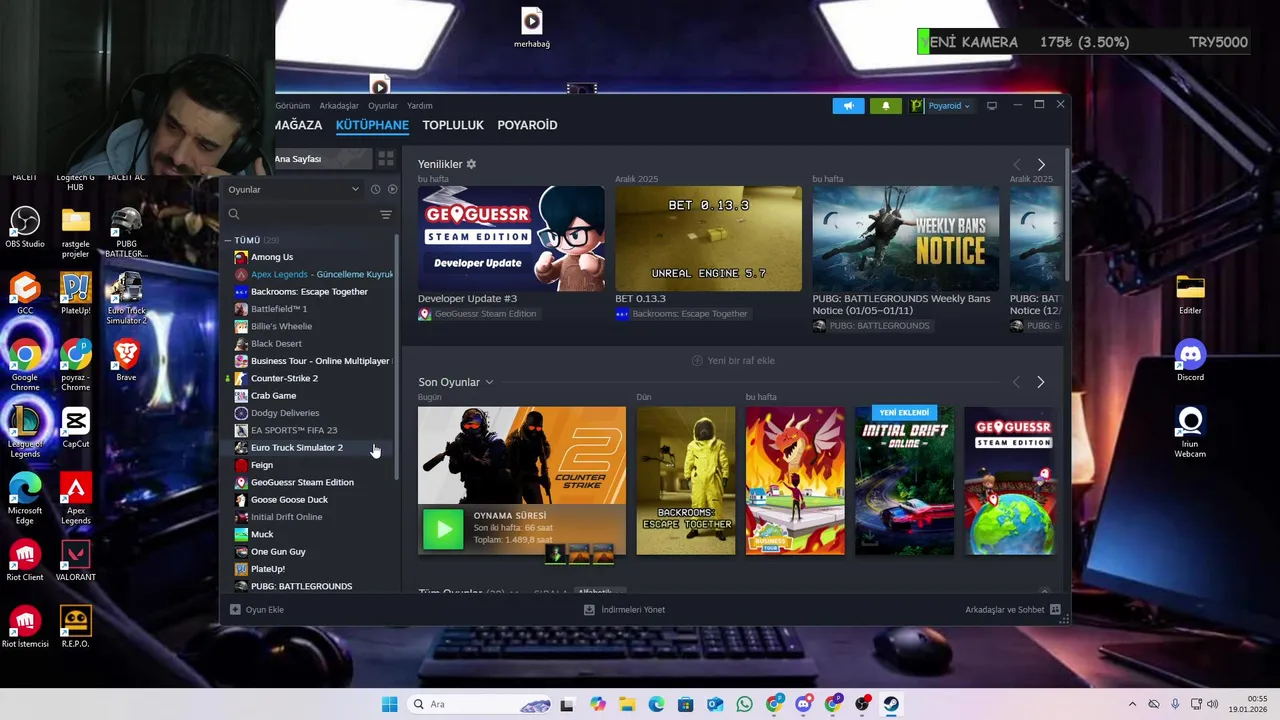Click the Oyun Ekle button
Viewport: 1280px width, 720px height.
pyautogui.click(x=257, y=609)
